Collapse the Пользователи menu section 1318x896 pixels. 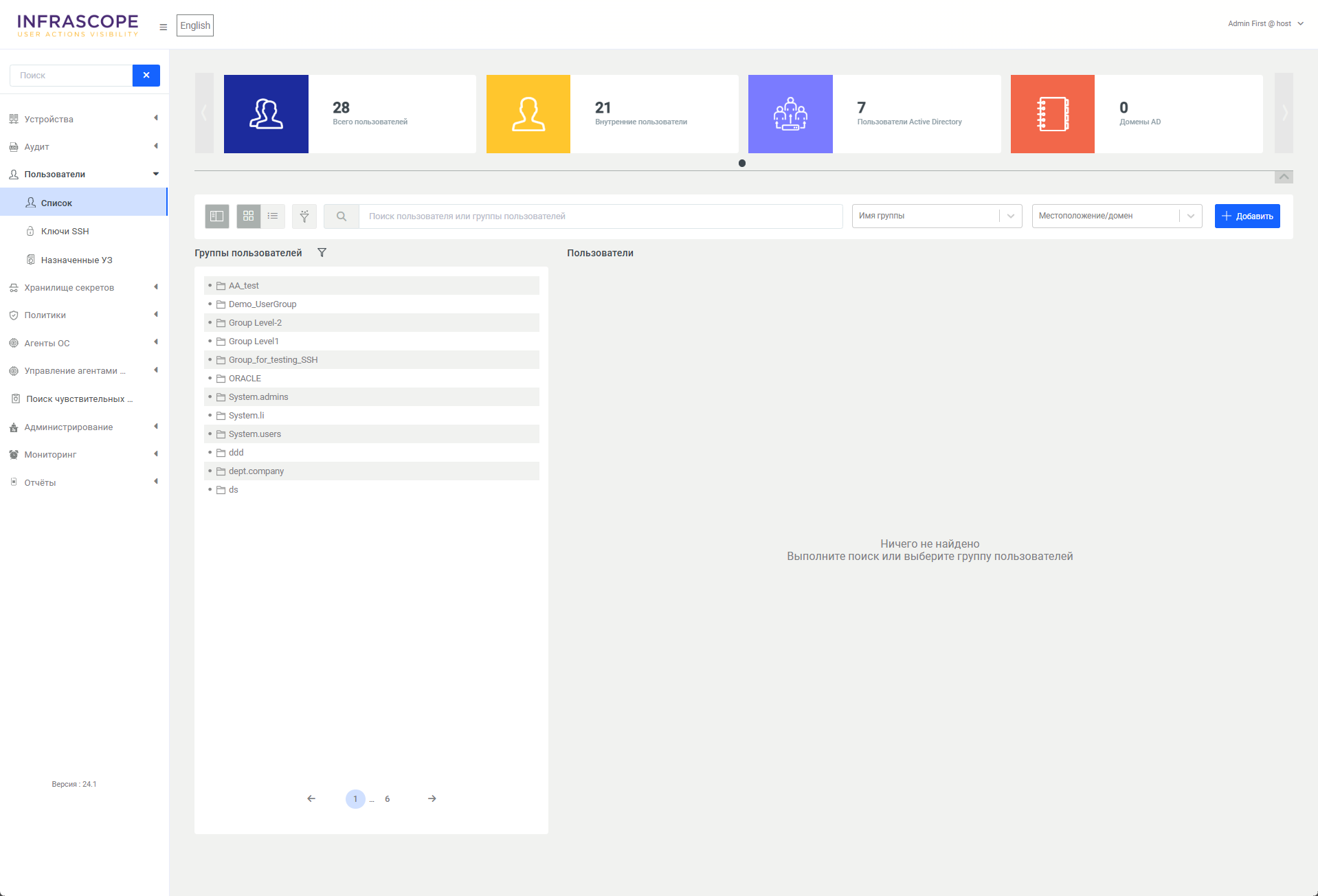pyautogui.click(x=84, y=174)
